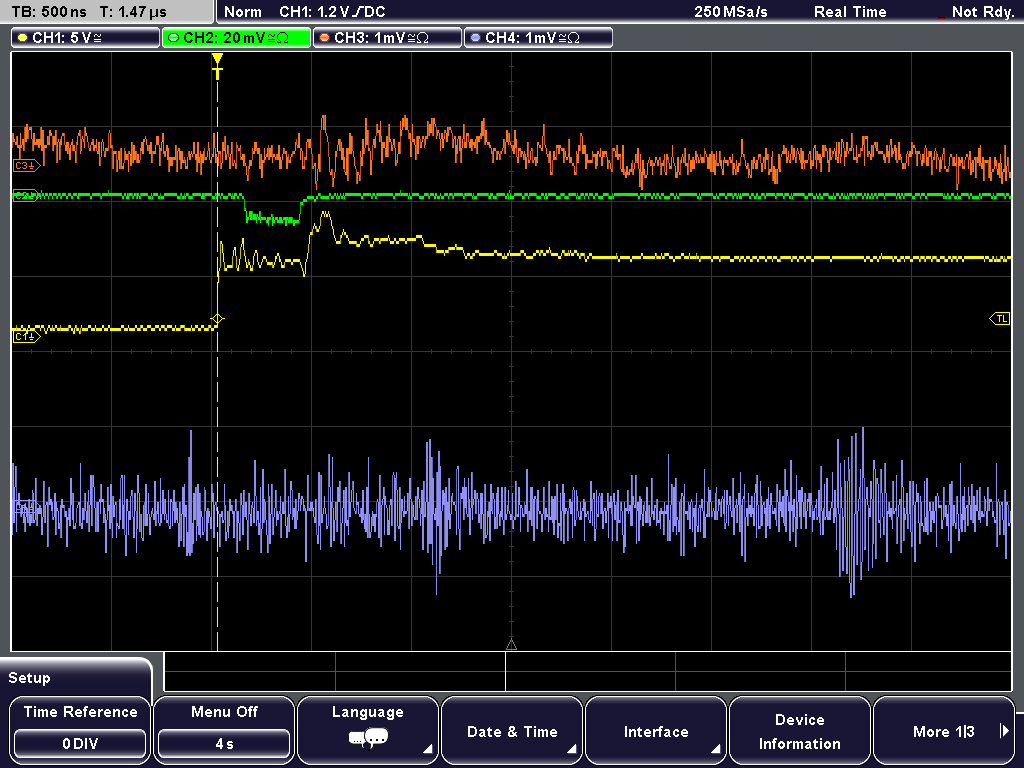Open the Interface submenu
1024x768 pixels.
pos(656,730)
